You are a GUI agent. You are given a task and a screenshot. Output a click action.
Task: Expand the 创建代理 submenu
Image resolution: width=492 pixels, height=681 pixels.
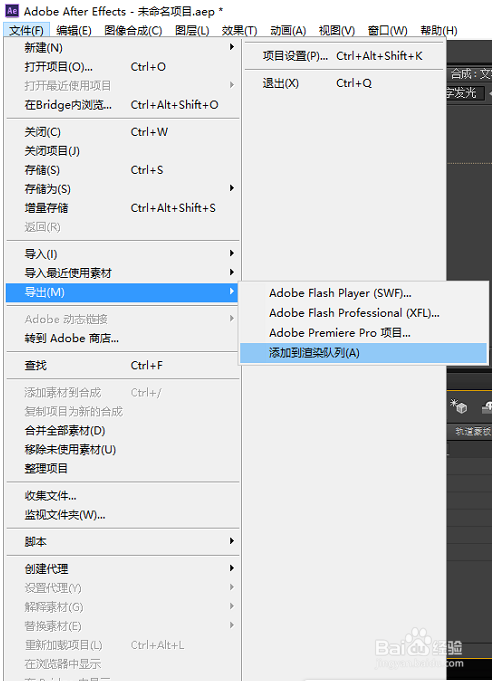coord(122,569)
